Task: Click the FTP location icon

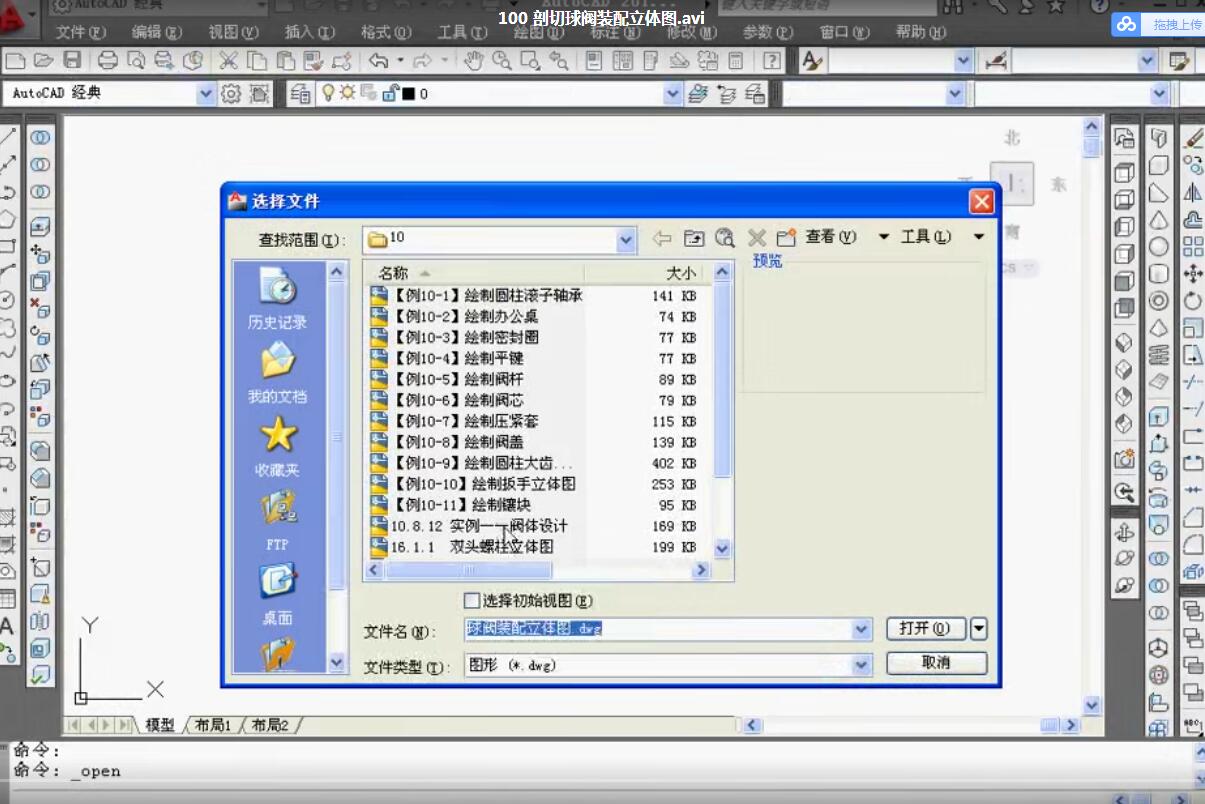Action: point(277,519)
